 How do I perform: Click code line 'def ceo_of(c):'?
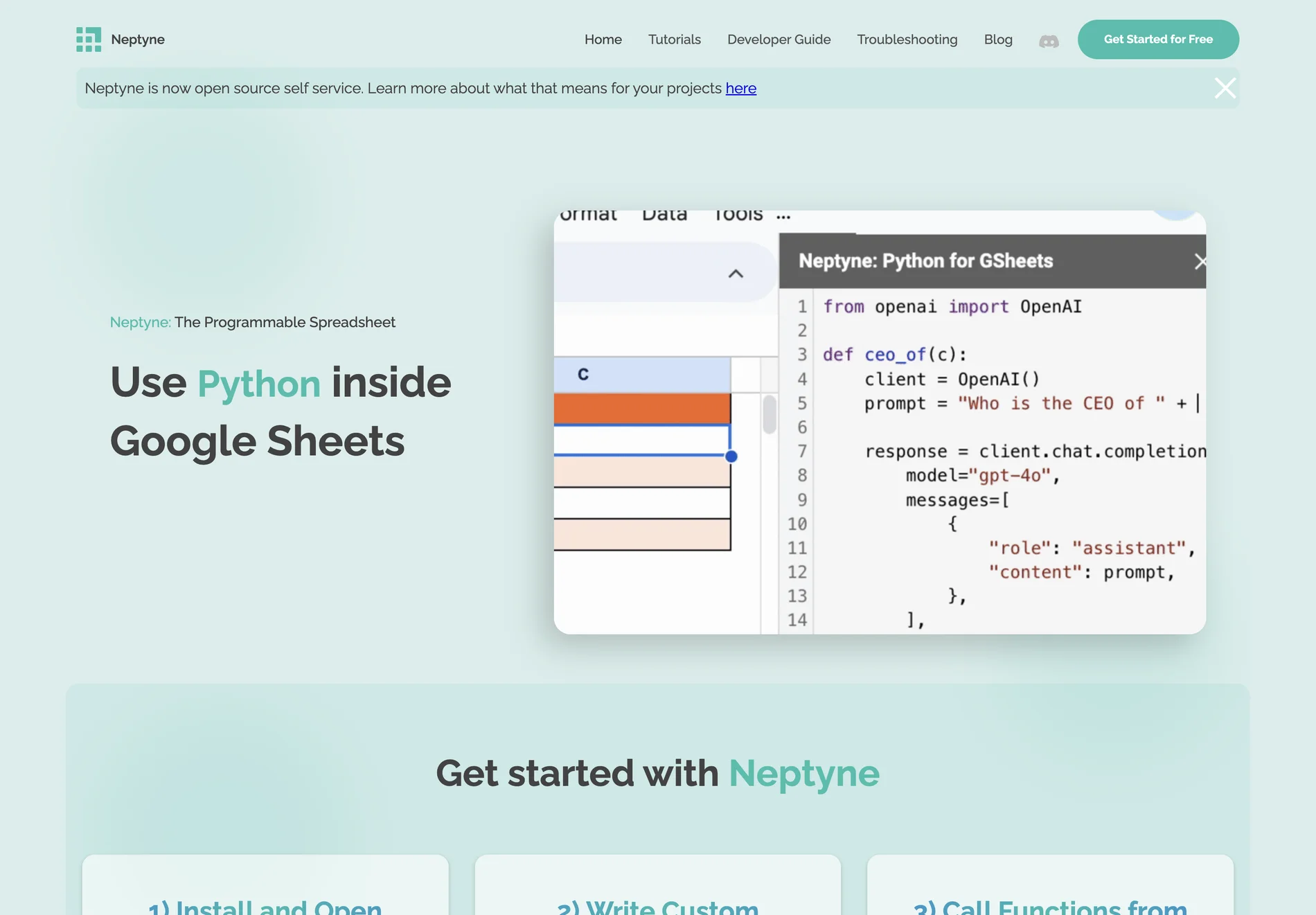pyautogui.click(x=894, y=355)
